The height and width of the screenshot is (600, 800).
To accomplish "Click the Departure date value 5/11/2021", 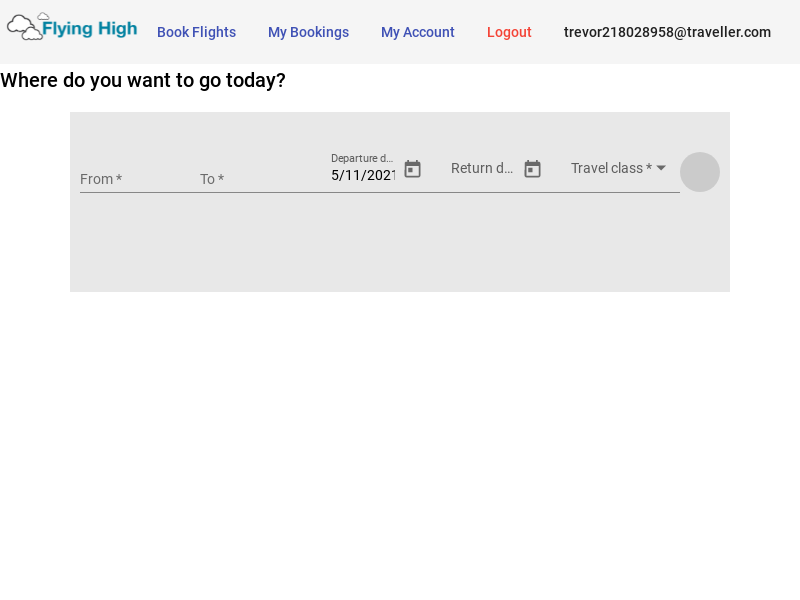I will 363,175.
